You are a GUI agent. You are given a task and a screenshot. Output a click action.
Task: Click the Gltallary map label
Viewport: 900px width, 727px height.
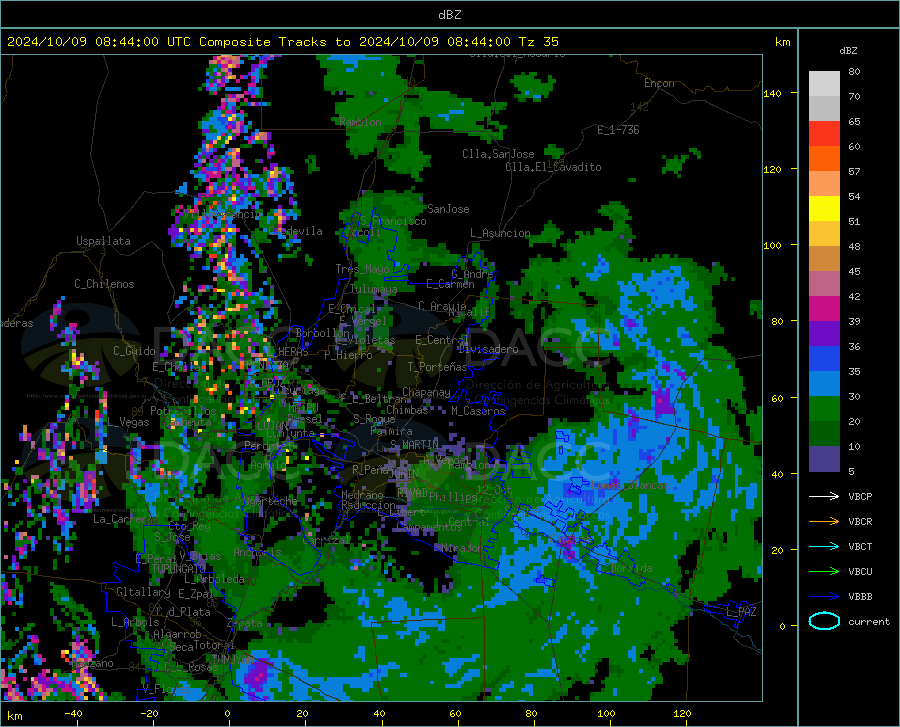coord(143,592)
